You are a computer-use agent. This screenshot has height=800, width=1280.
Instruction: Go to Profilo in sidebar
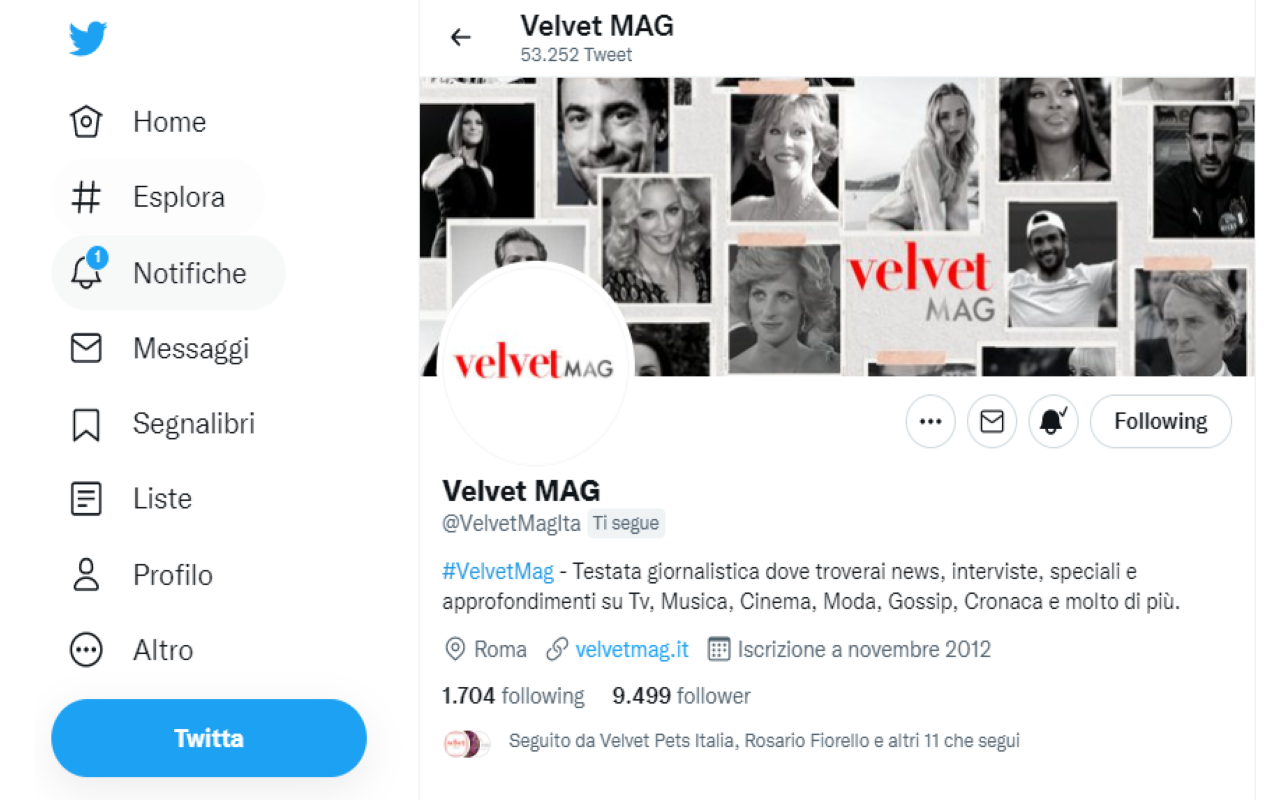point(87,575)
